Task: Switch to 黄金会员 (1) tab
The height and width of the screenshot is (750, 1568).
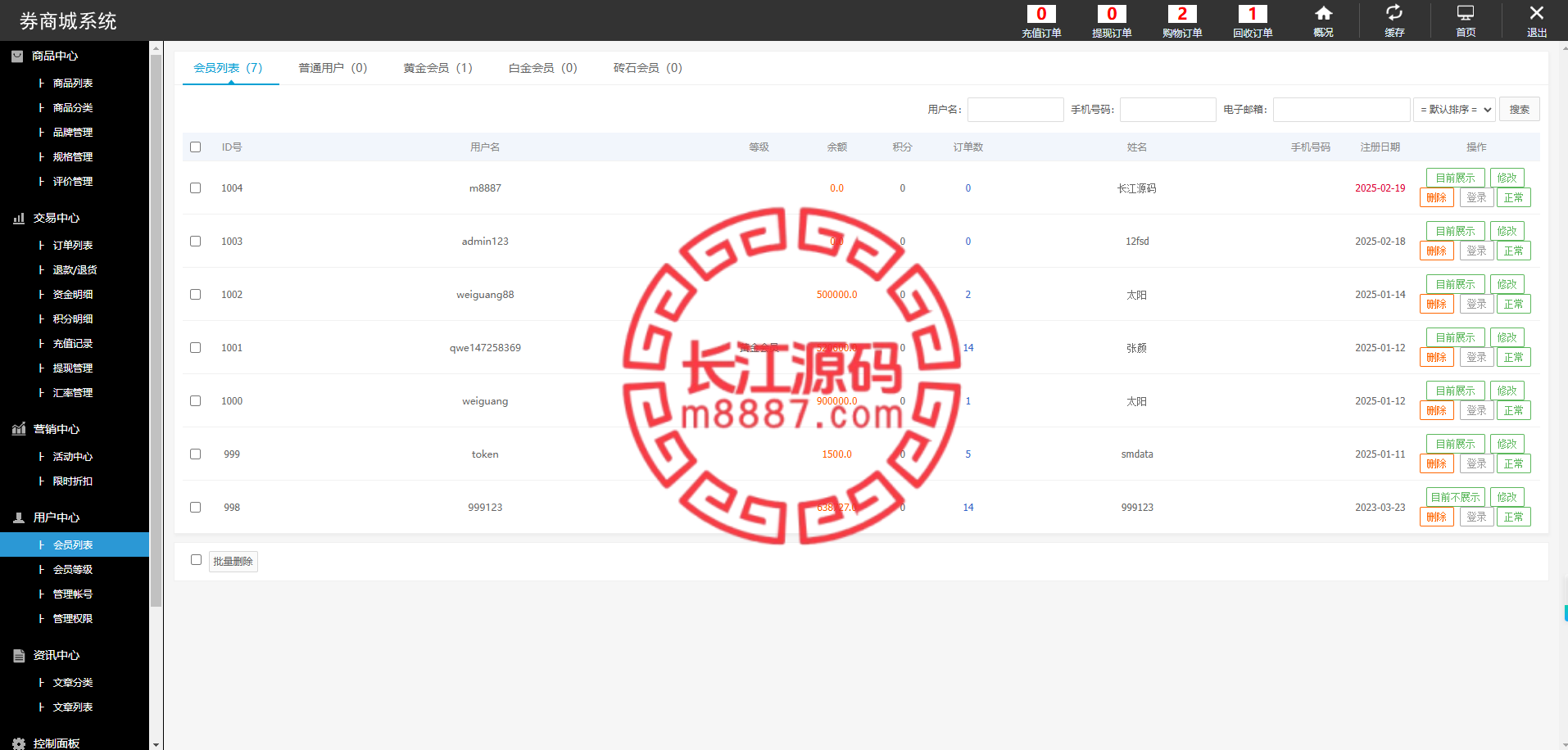Action: click(437, 68)
